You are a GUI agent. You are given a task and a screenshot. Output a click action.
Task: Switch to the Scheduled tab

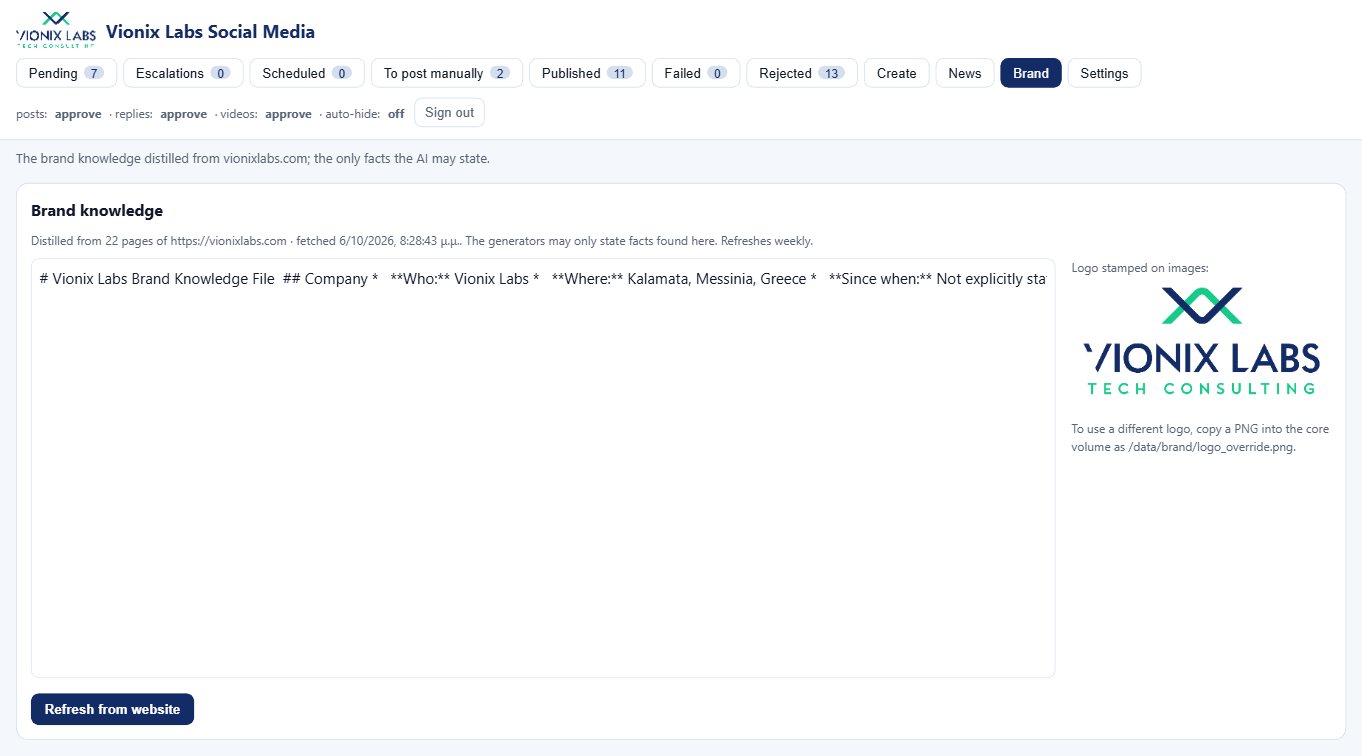coord(307,73)
